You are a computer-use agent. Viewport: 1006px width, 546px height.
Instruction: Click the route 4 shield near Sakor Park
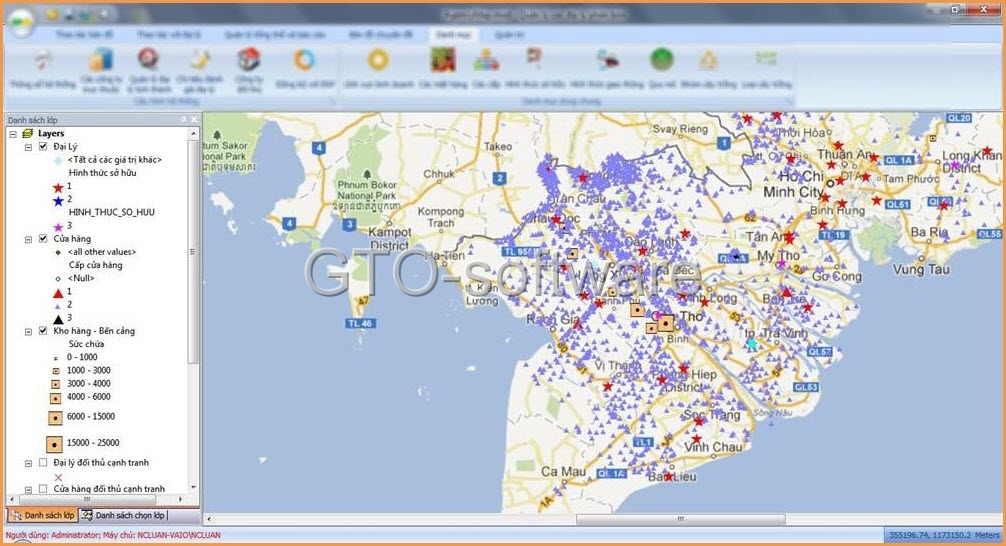[319, 148]
